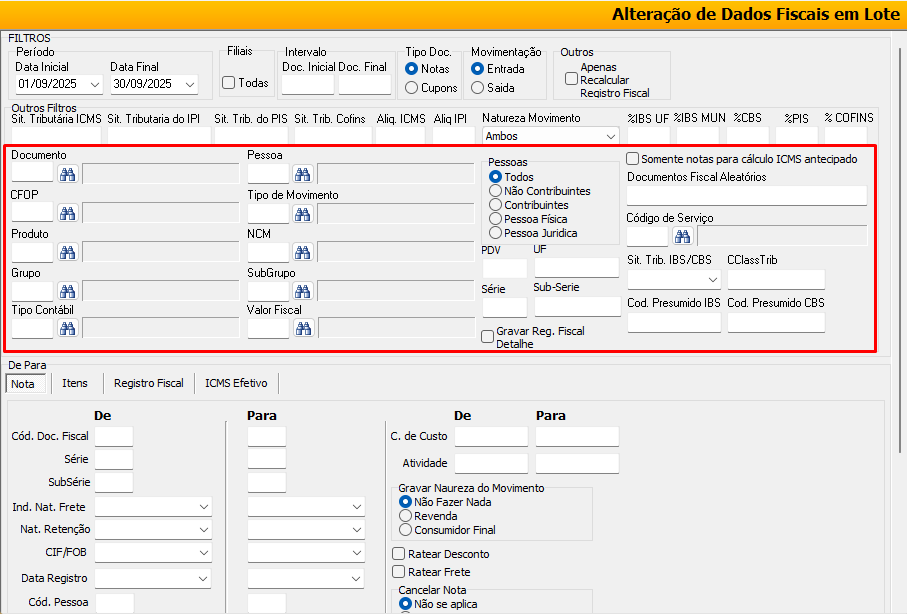Open the Grupo lookup binoculars icon
907x614 pixels.
(x=67, y=291)
